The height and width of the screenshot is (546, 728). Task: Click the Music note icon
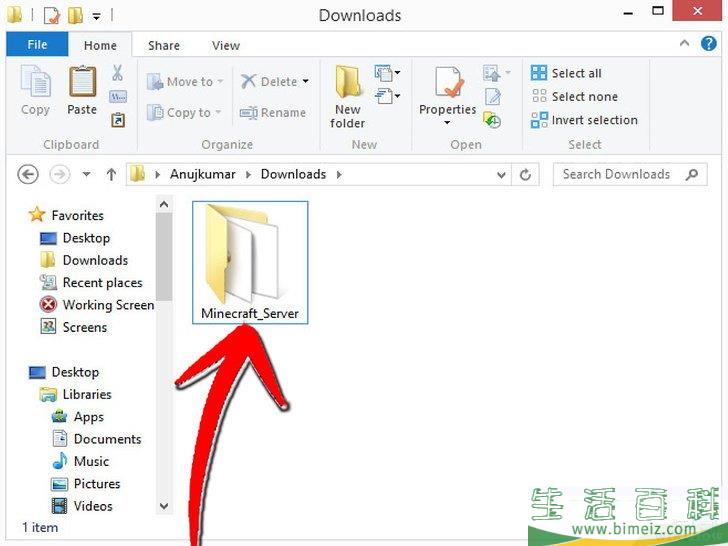pos(59,461)
